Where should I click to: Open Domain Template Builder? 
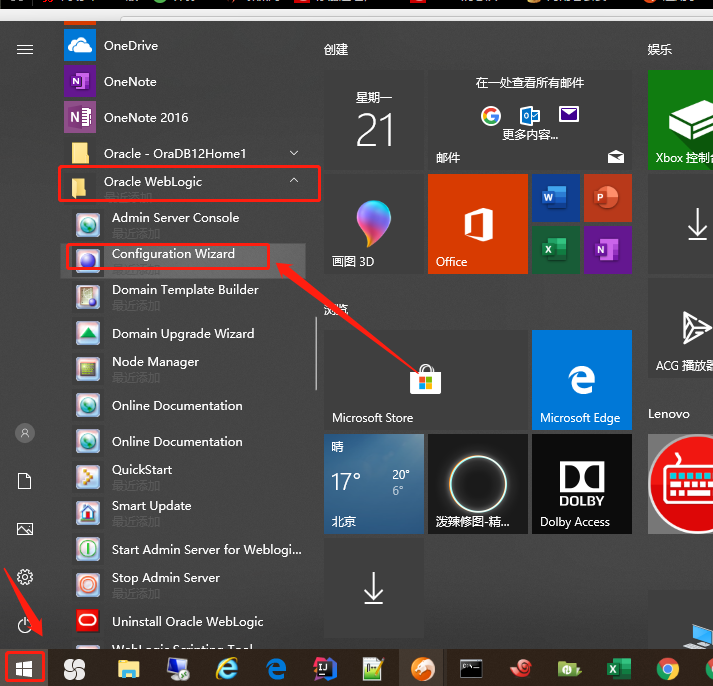click(182, 296)
